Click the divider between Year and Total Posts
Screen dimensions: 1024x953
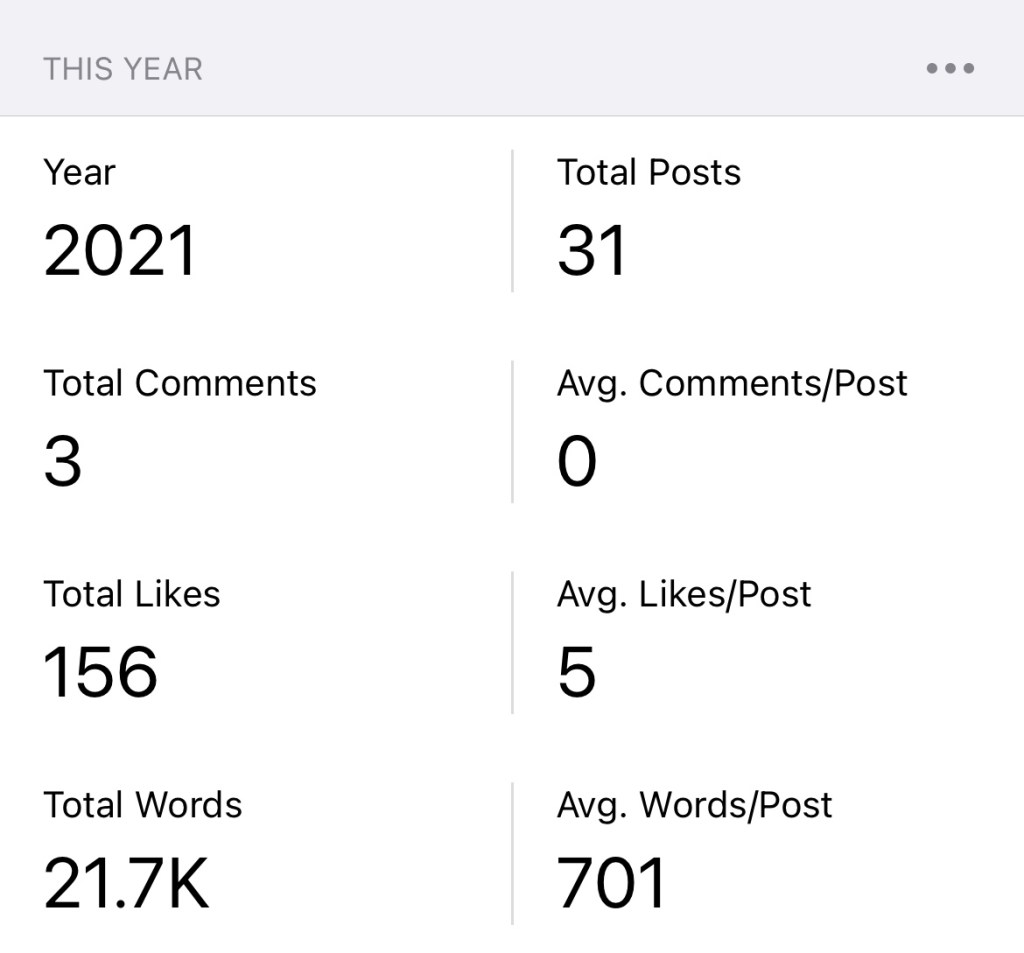tap(512, 221)
